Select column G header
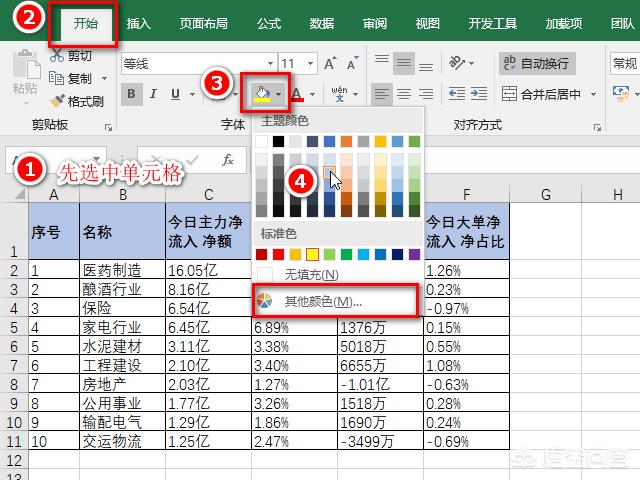 [x=545, y=194]
